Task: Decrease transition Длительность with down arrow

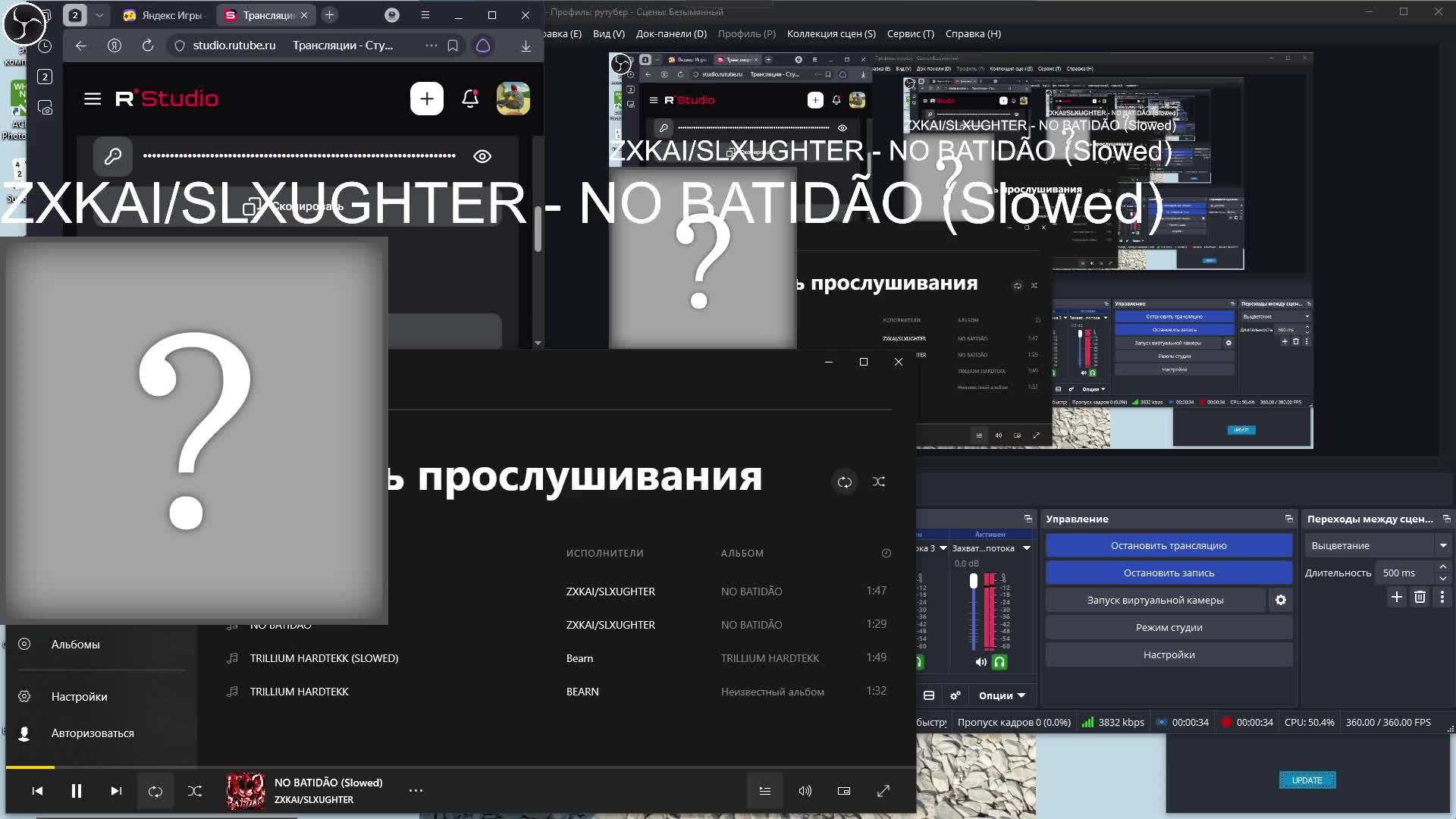Action: click(1442, 578)
